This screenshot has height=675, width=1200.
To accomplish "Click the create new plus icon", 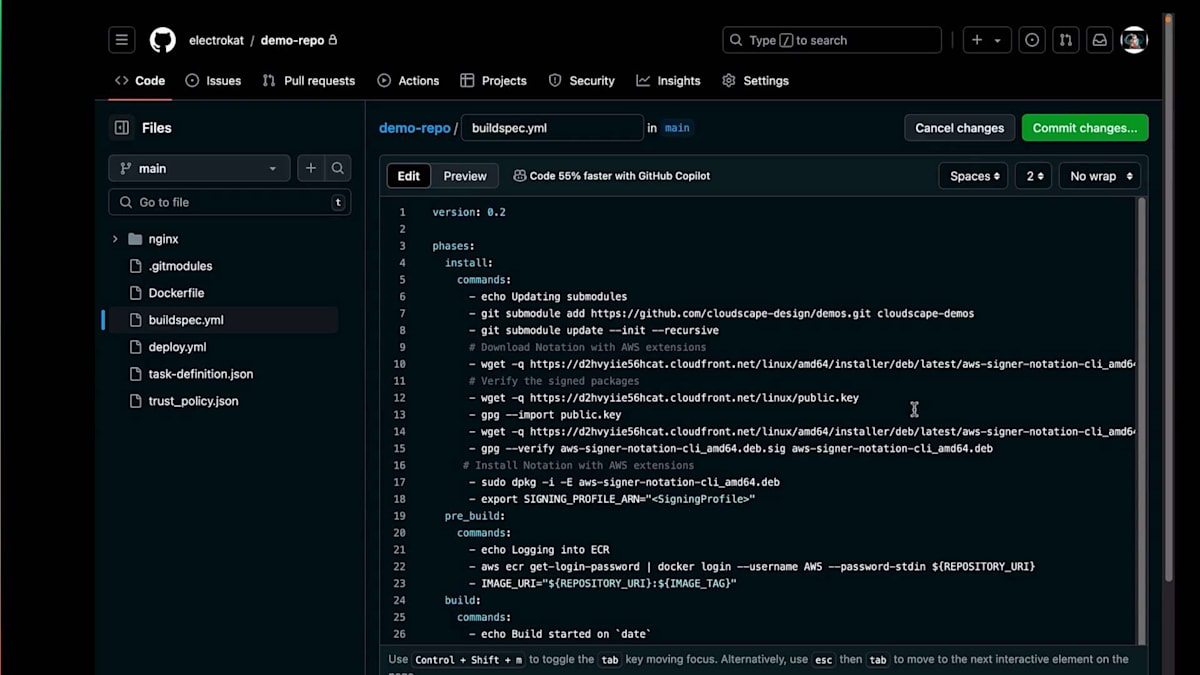I will [977, 40].
